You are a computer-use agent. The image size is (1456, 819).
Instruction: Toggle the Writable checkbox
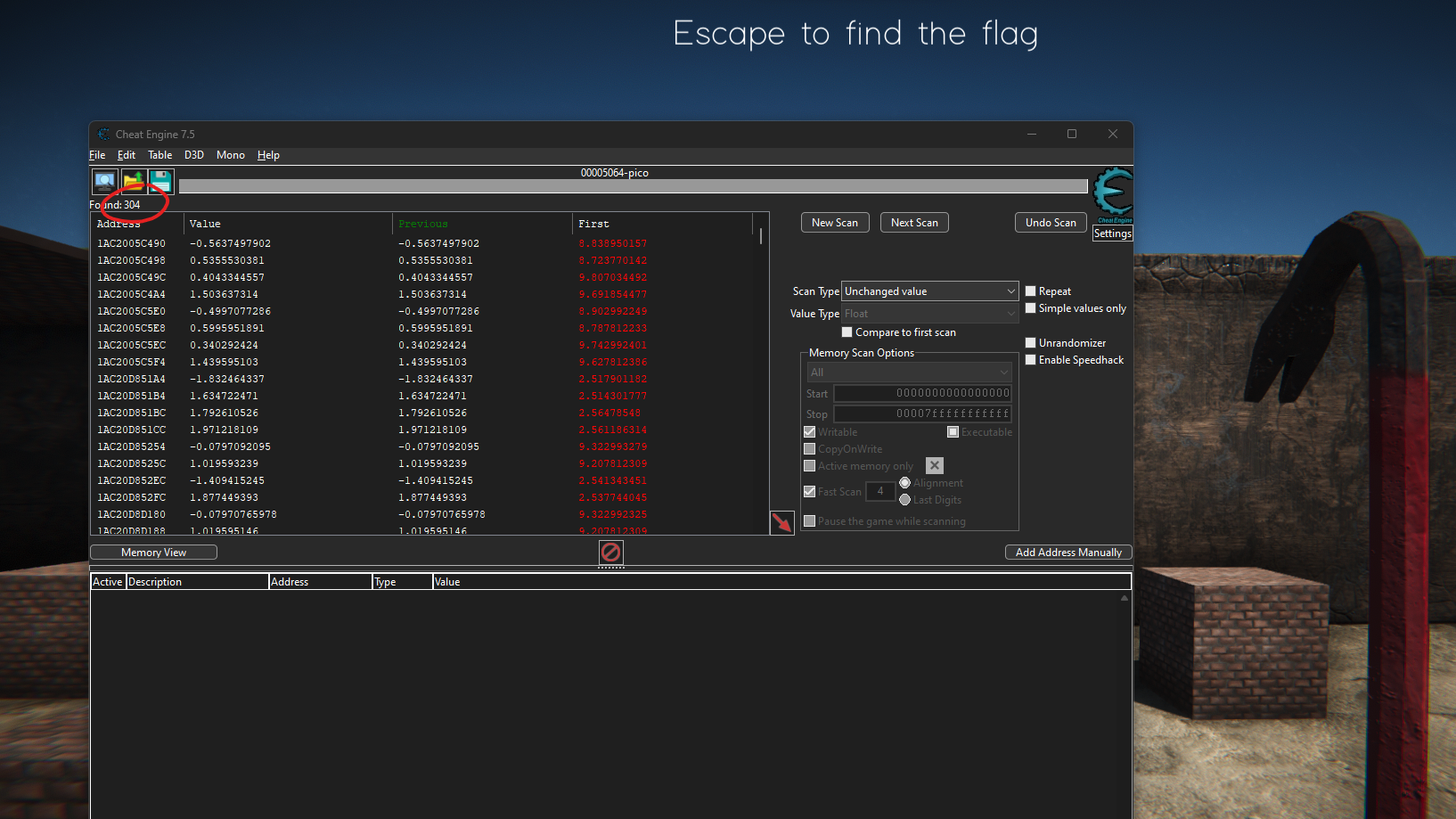point(809,432)
